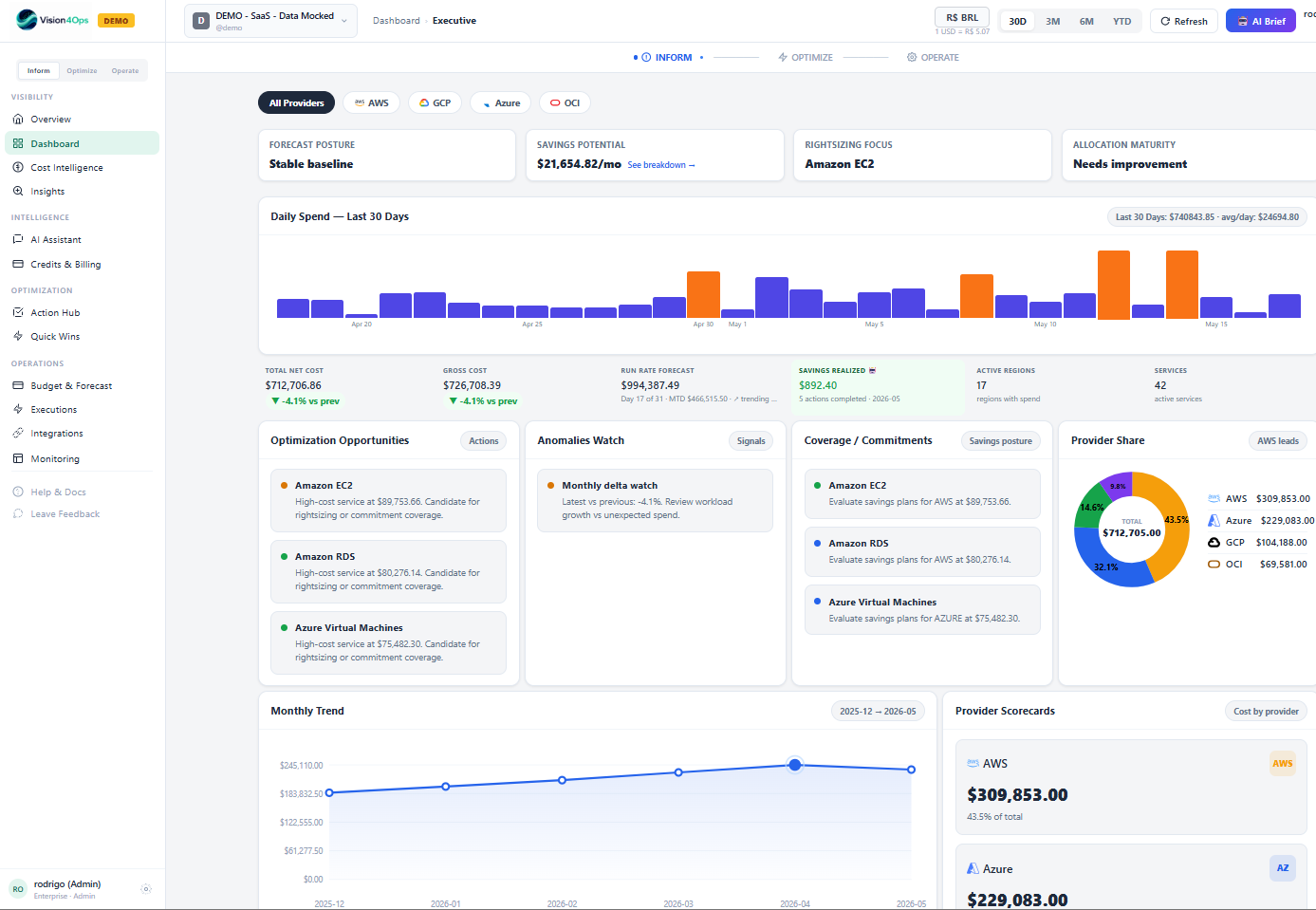
Task: Click Signals button in Anomalies Watch
Action: (x=751, y=441)
